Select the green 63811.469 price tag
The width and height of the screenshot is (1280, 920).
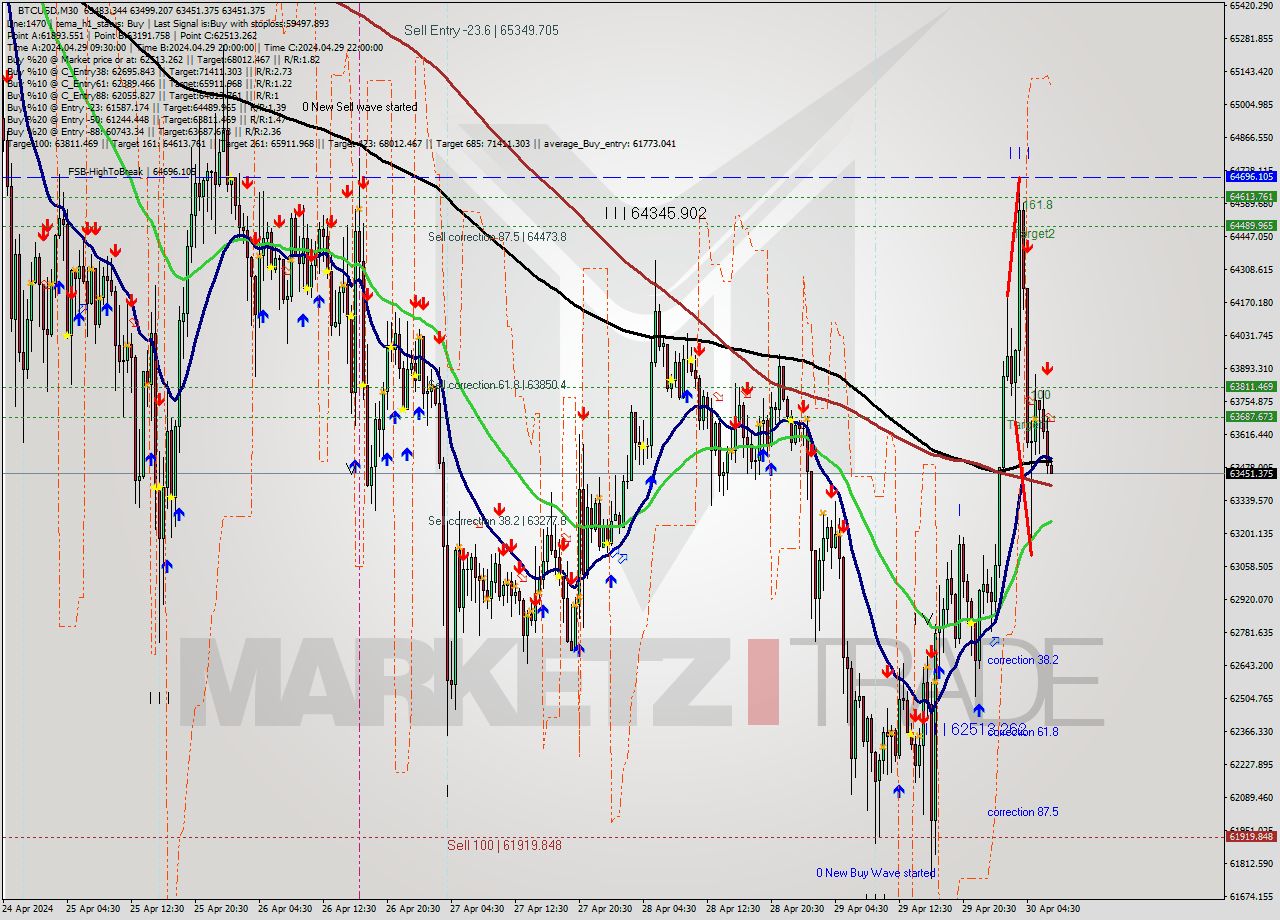1251,386
